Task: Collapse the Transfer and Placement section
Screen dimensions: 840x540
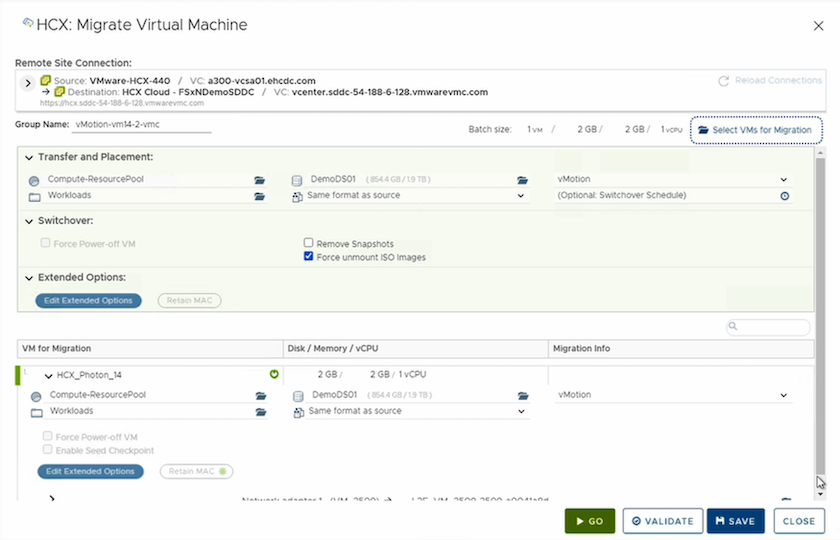Action: click(x=28, y=158)
